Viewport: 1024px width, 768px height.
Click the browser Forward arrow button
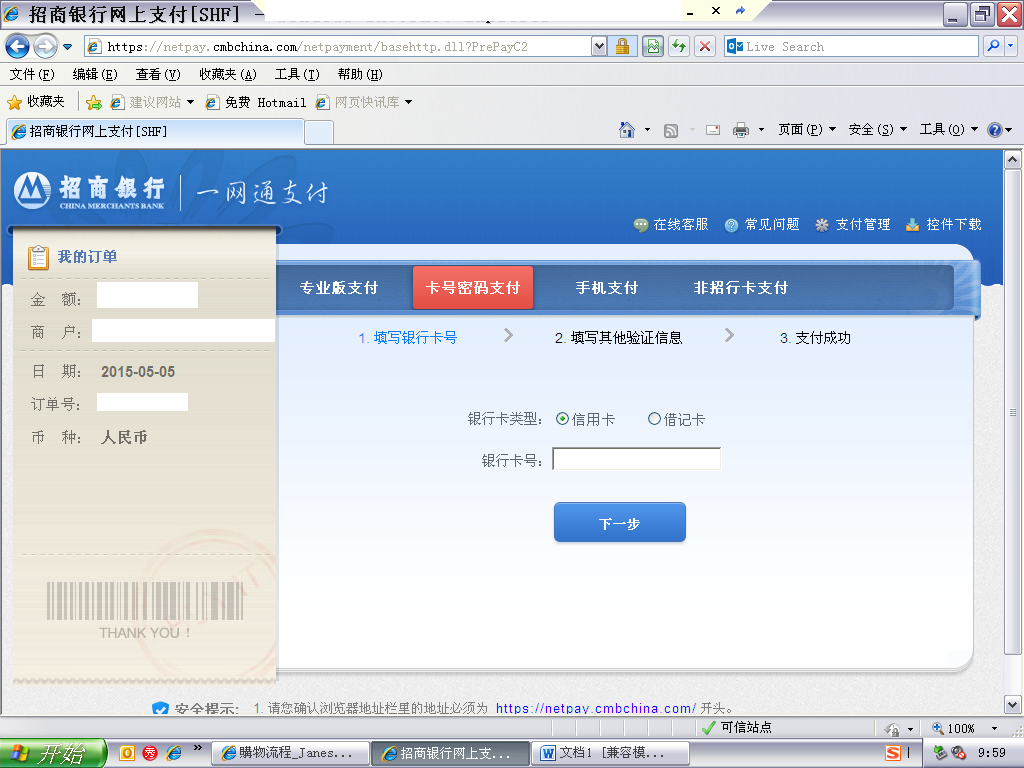coord(45,46)
